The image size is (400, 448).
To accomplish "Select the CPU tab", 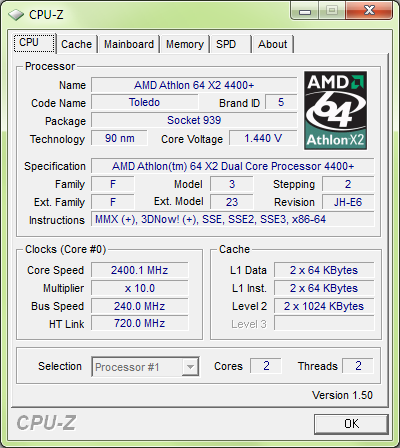I will (x=34, y=43).
